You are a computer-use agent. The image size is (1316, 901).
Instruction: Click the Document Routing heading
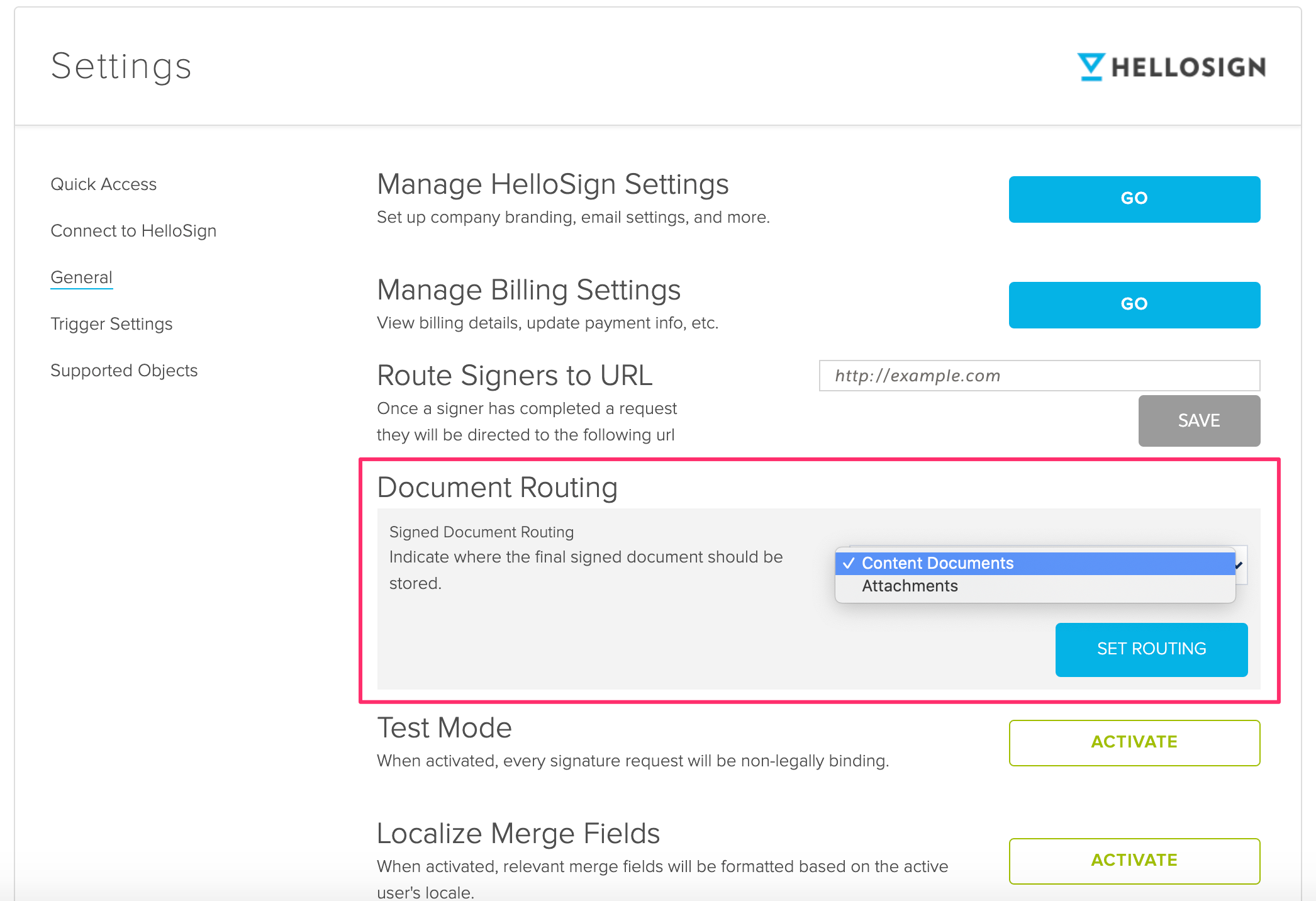pos(497,488)
